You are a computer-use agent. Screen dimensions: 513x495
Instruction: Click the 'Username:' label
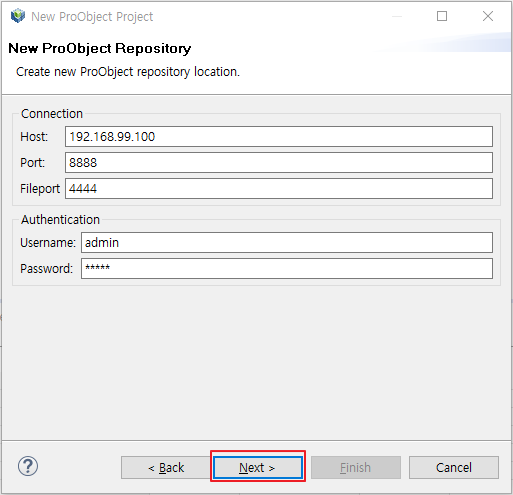point(48,243)
